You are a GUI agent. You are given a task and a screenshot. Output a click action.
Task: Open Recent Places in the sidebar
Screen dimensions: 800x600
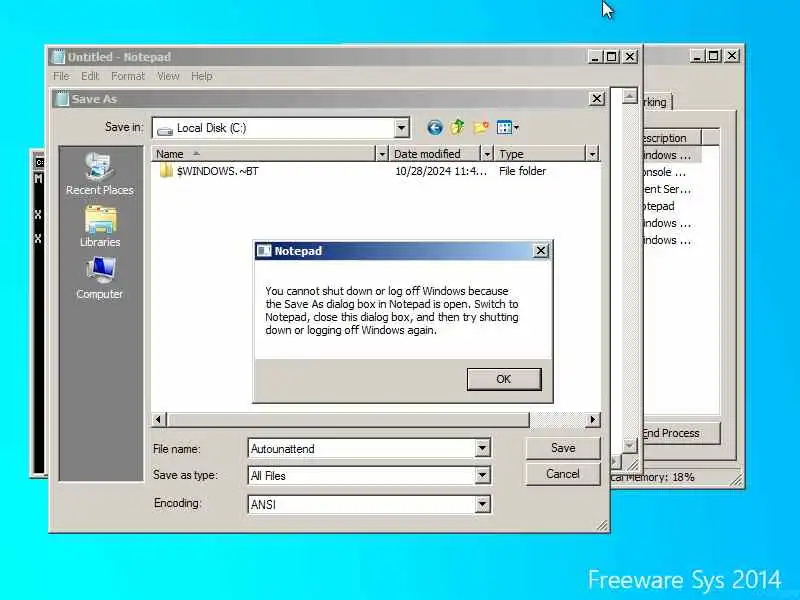coord(99,173)
